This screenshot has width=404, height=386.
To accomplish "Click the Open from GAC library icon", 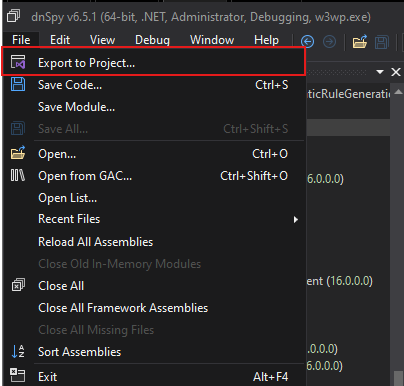I will coord(18,175).
